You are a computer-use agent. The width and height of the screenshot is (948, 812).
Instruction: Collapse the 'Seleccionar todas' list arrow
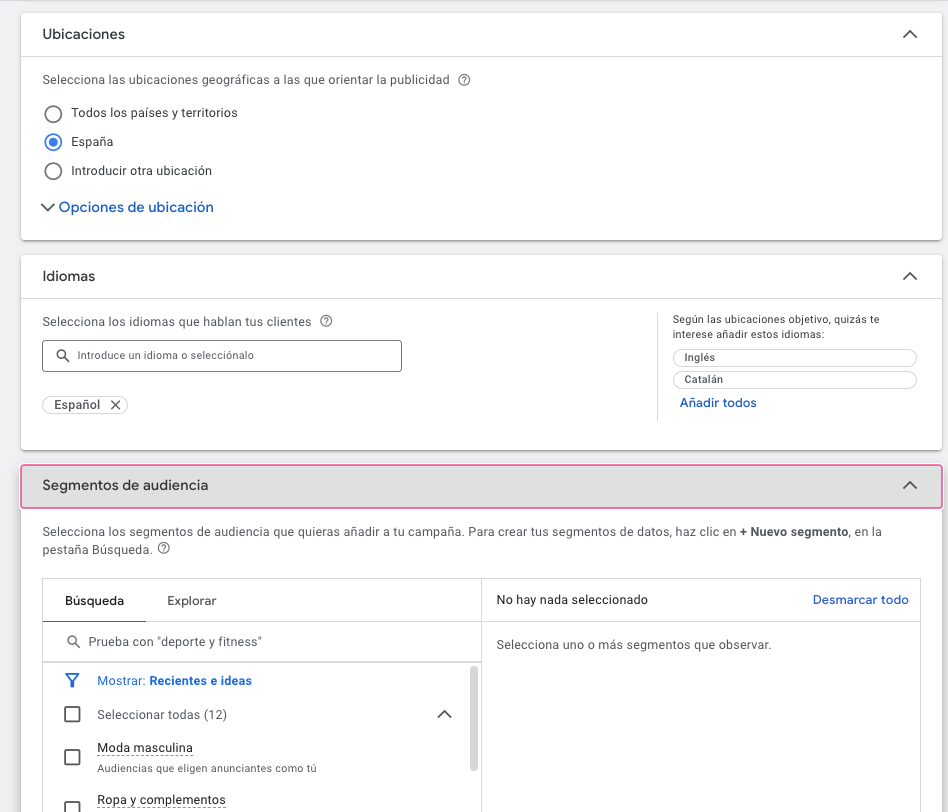[x=444, y=714]
